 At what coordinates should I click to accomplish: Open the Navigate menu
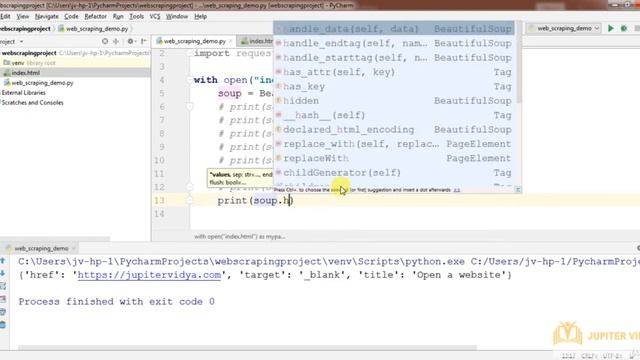click(x=47, y=16)
